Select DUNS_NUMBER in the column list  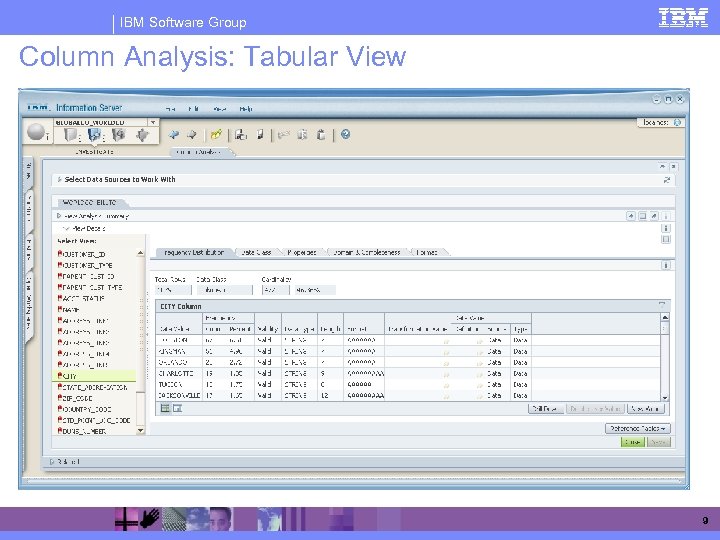[x=82, y=431]
